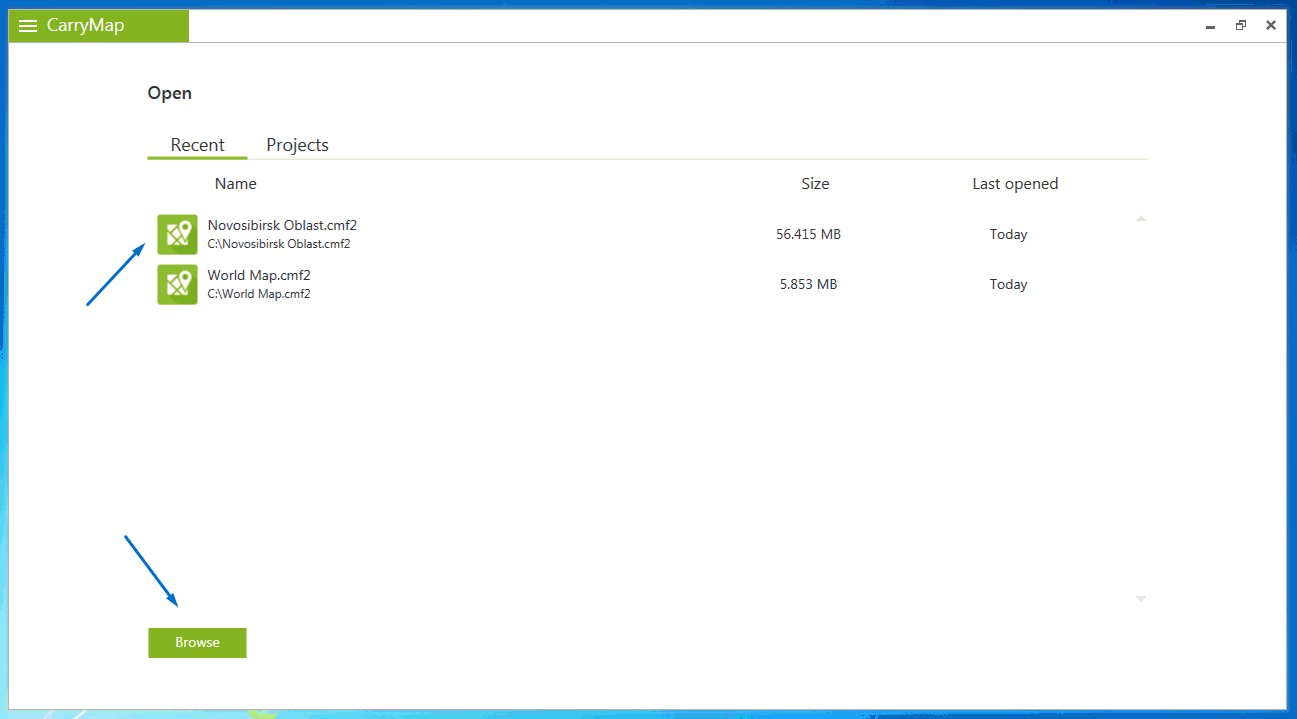
Task: Click the list scroll-down arrow
Action: [1141, 598]
